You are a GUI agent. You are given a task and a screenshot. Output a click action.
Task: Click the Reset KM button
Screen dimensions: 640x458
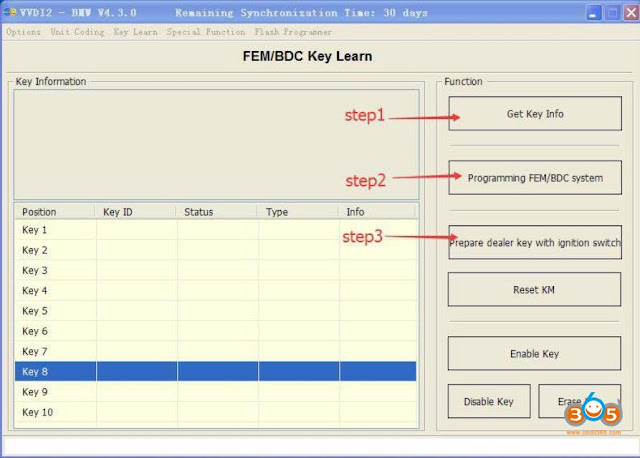pos(534,289)
